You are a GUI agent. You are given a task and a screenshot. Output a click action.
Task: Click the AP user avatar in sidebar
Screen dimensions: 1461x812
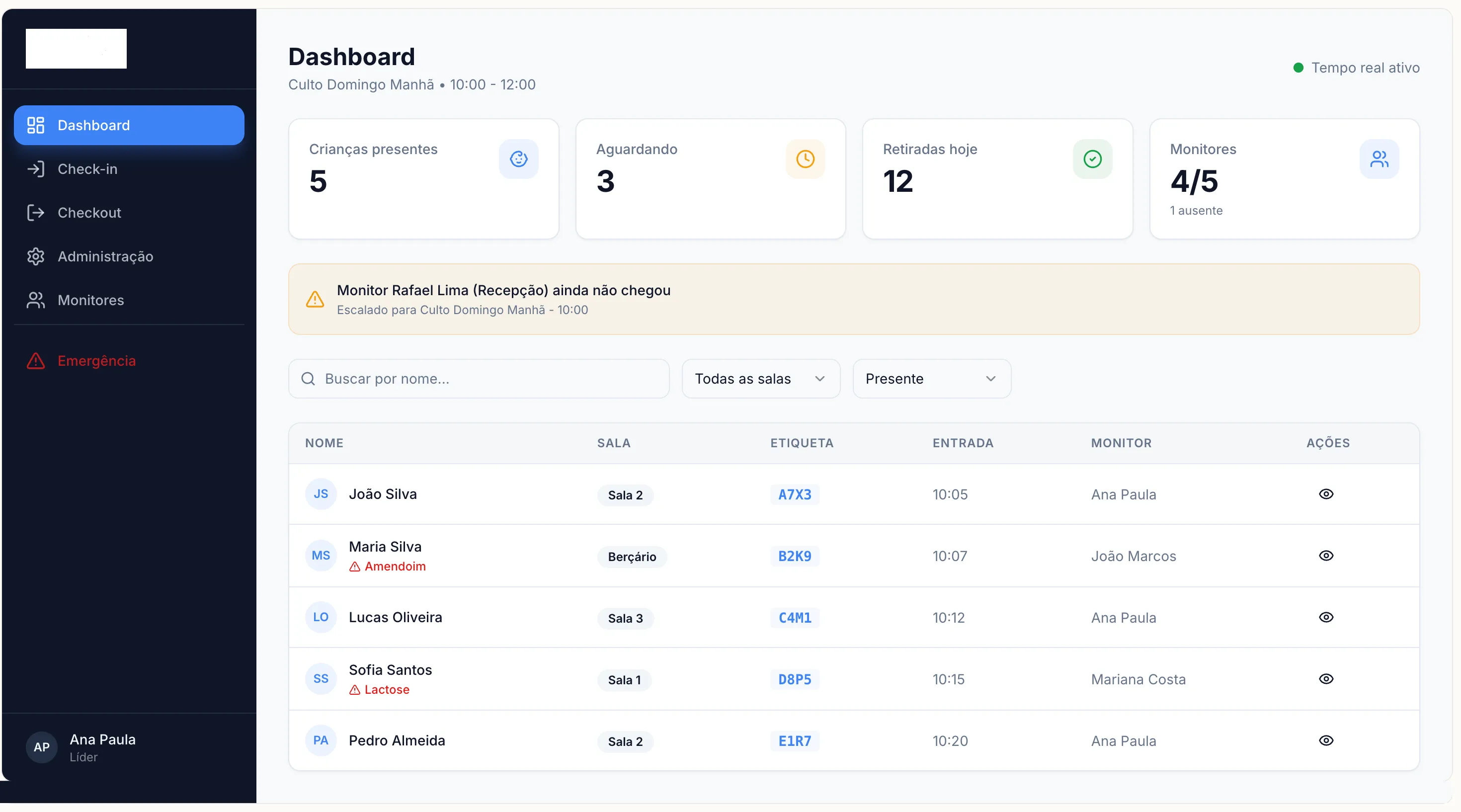[x=41, y=747]
